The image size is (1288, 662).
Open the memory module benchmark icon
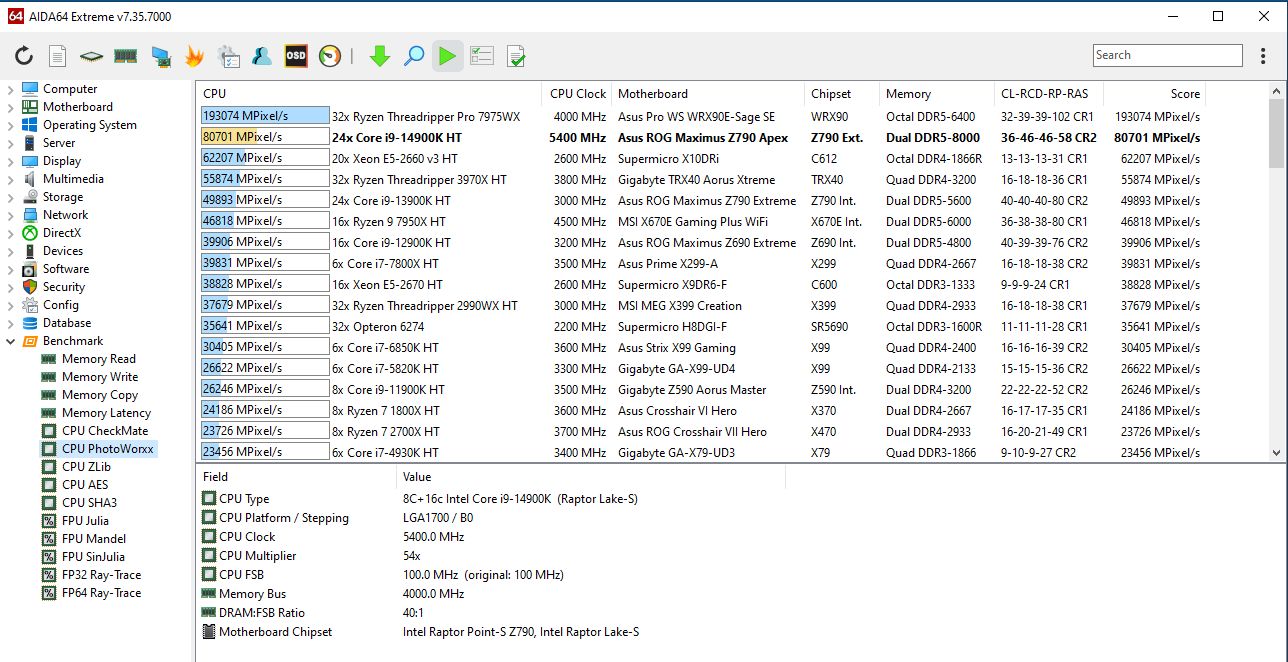(126, 56)
